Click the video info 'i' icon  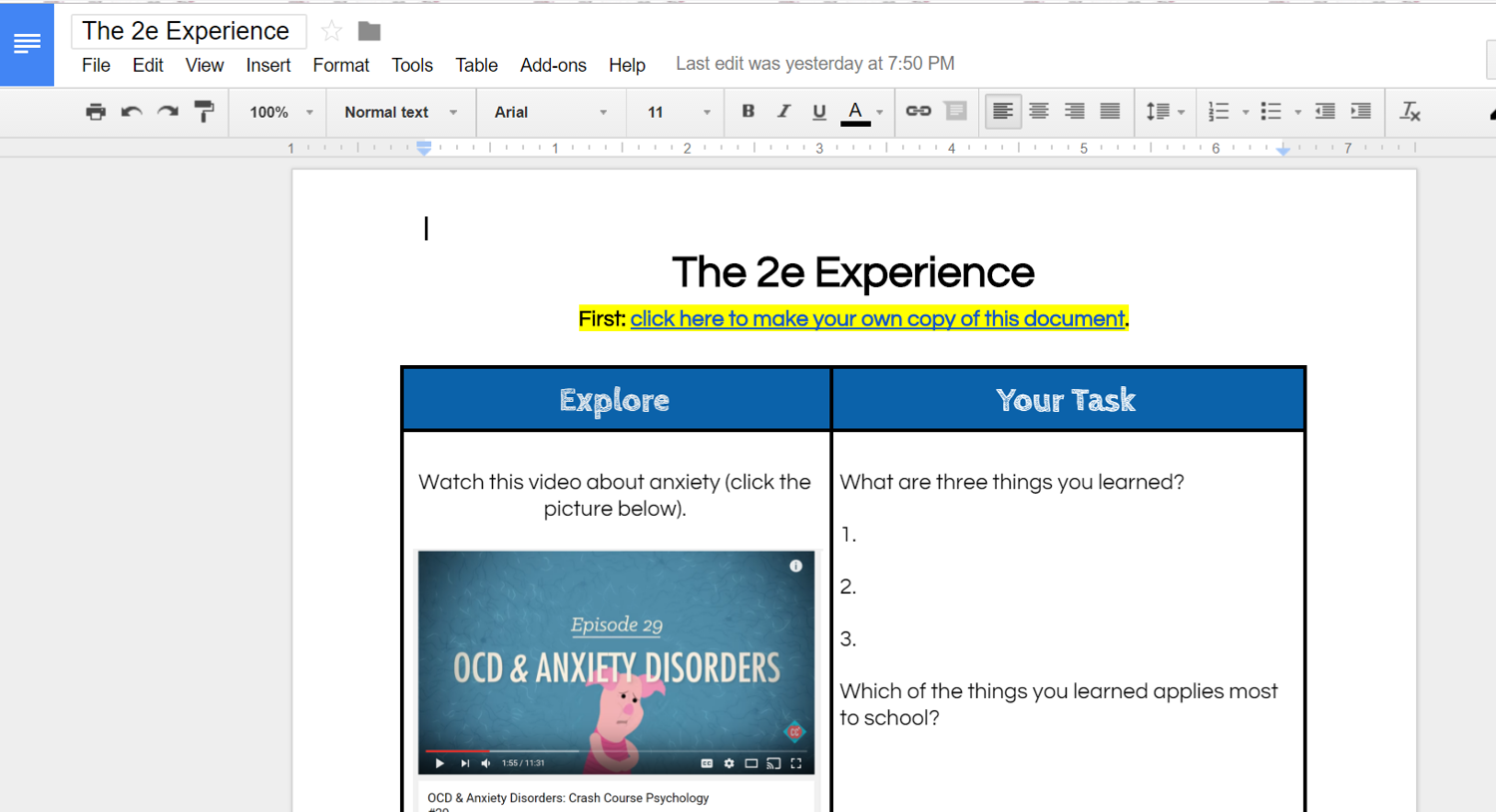[795, 566]
